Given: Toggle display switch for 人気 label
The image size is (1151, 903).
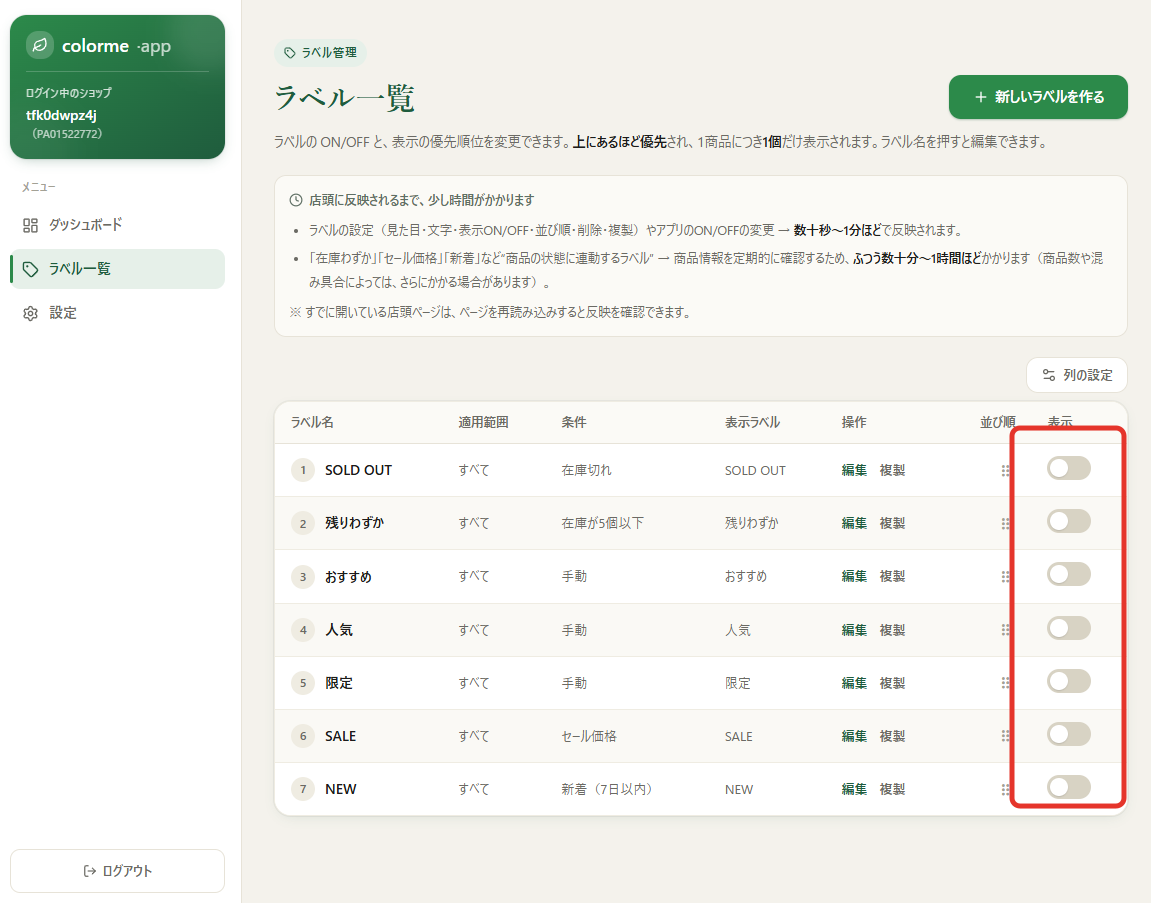Looking at the screenshot, I should (1068, 628).
